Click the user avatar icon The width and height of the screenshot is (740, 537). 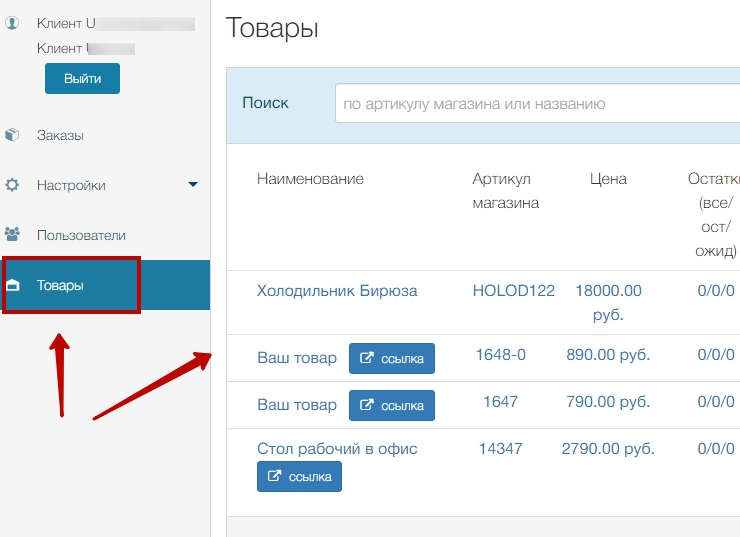pos(13,22)
